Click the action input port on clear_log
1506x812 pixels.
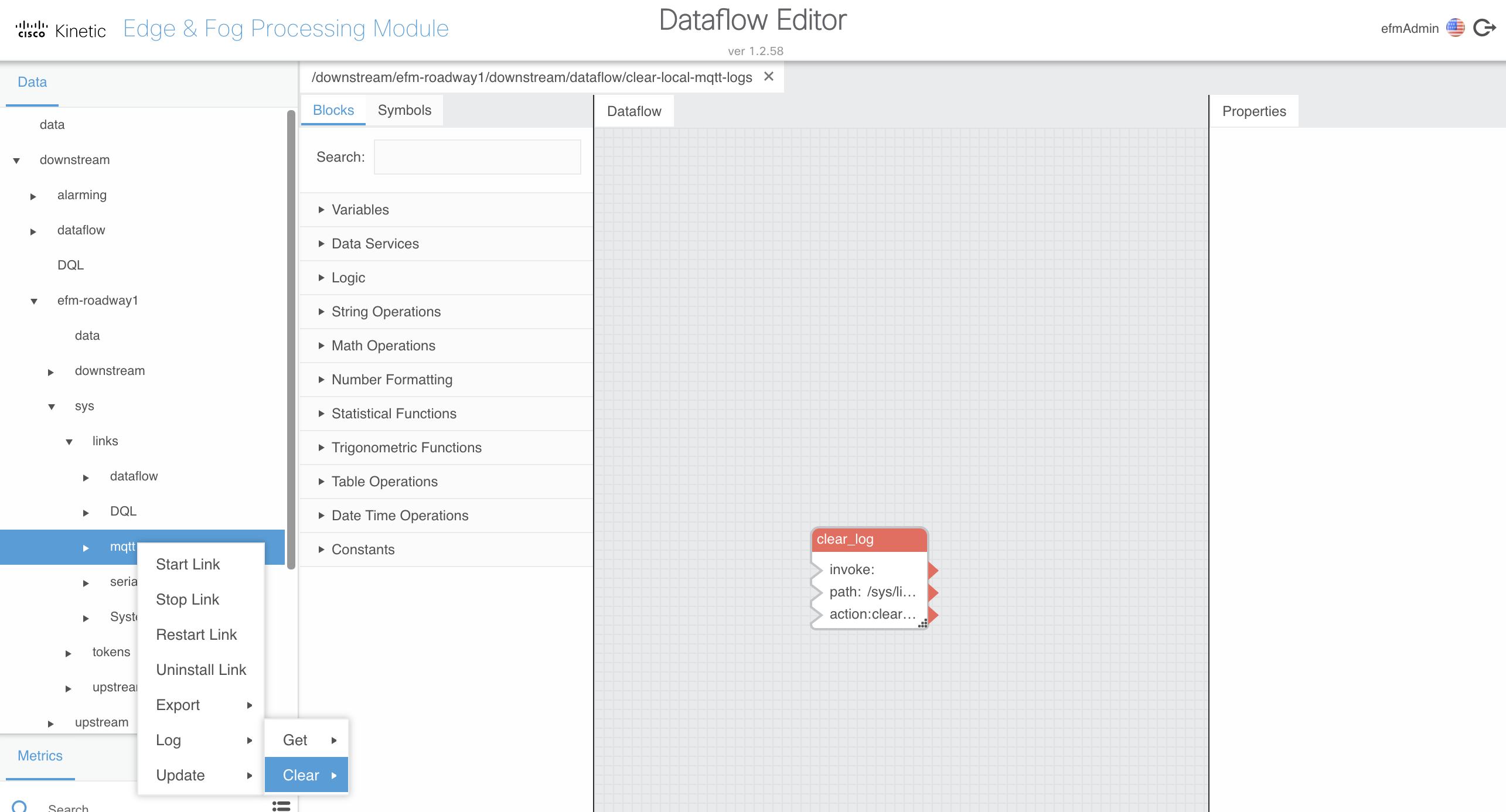pyautogui.click(x=816, y=615)
